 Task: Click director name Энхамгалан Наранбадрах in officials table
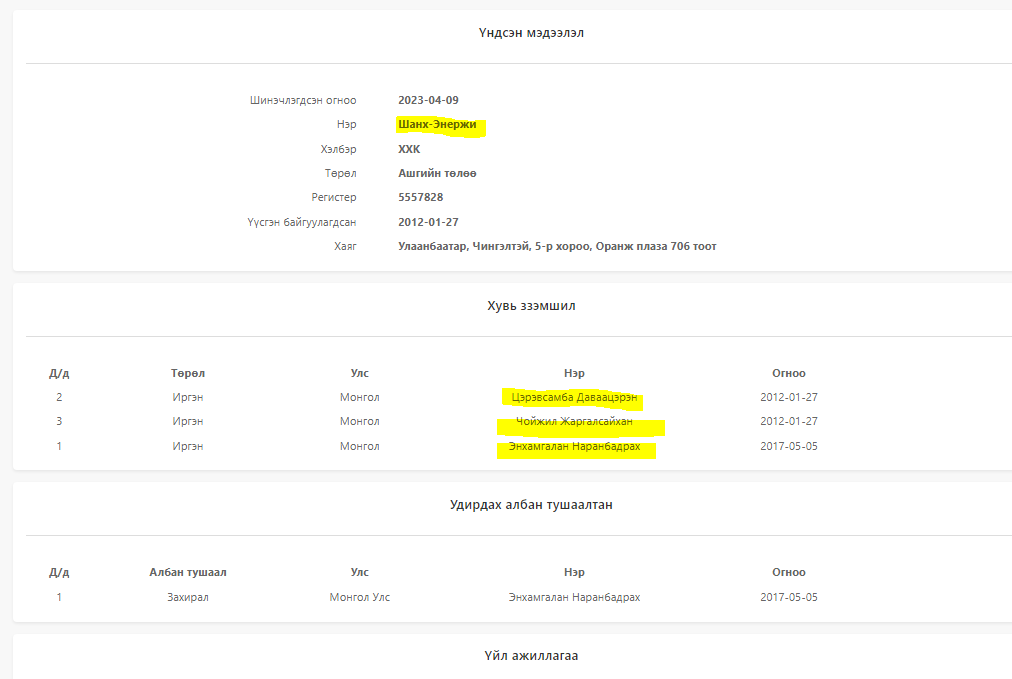point(573,597)
